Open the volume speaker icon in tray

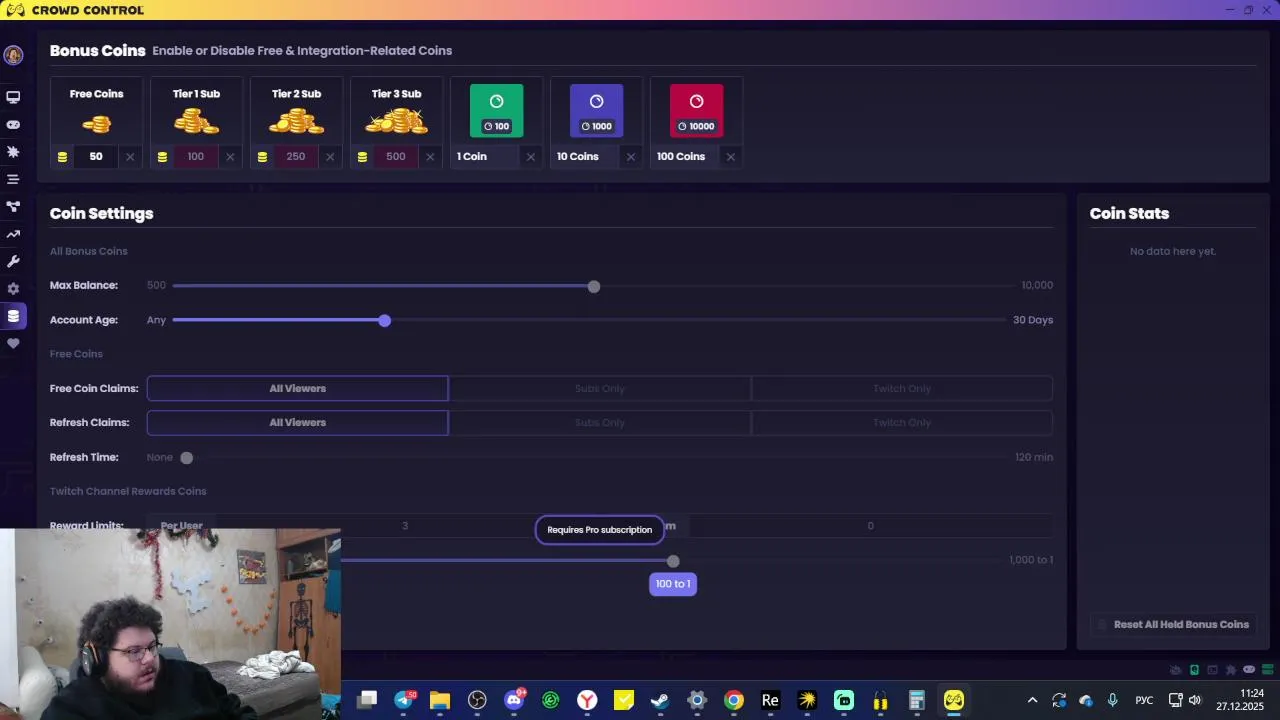(1195, 700)
